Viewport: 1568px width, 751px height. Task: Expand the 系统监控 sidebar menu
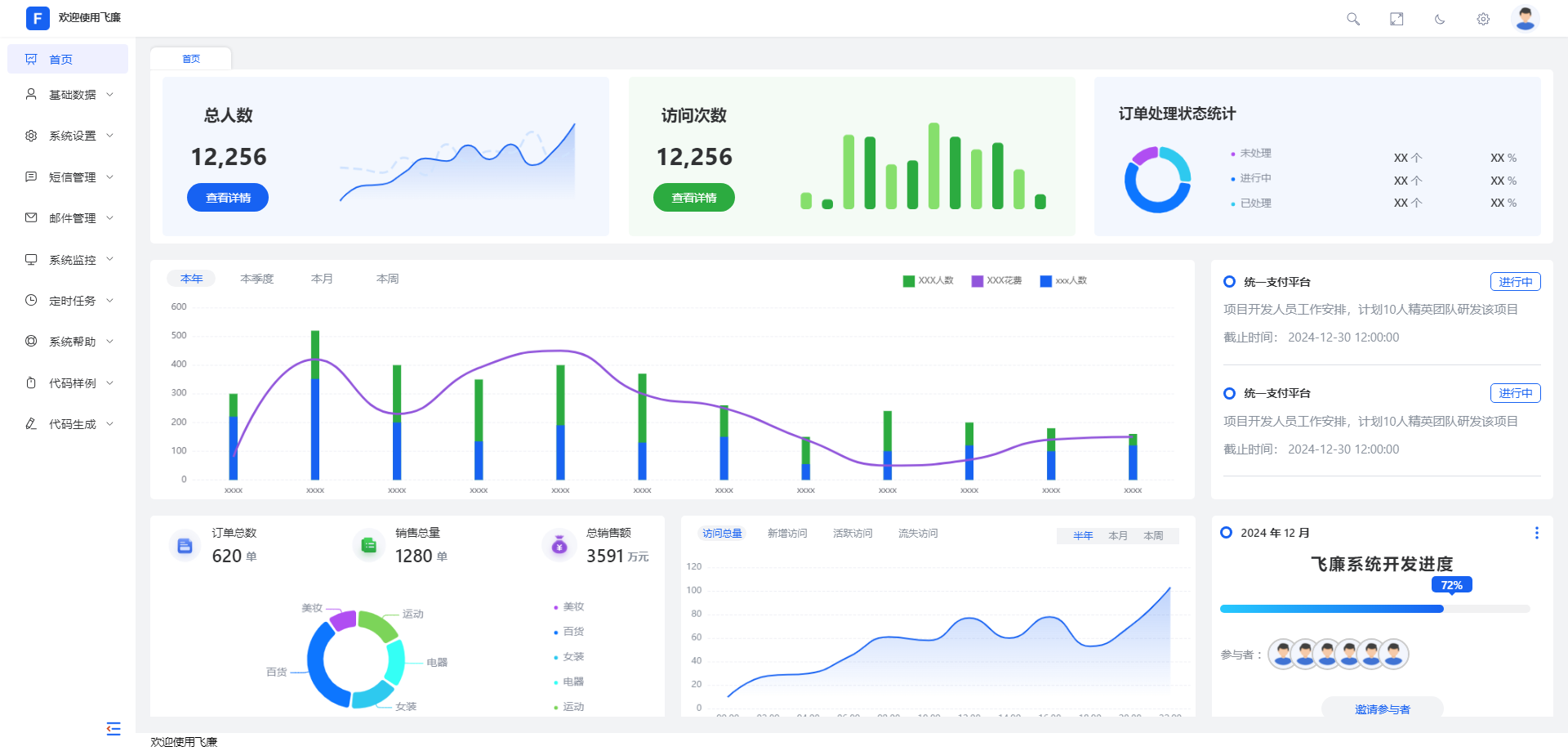[72, 260]
